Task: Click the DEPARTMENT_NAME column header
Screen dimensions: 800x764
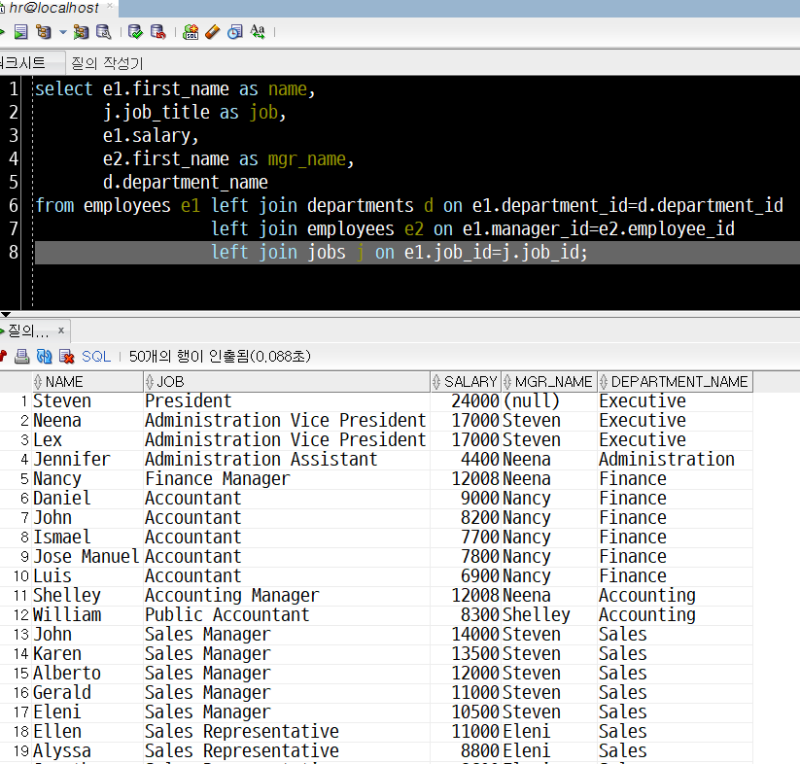Action: [675, 381]
